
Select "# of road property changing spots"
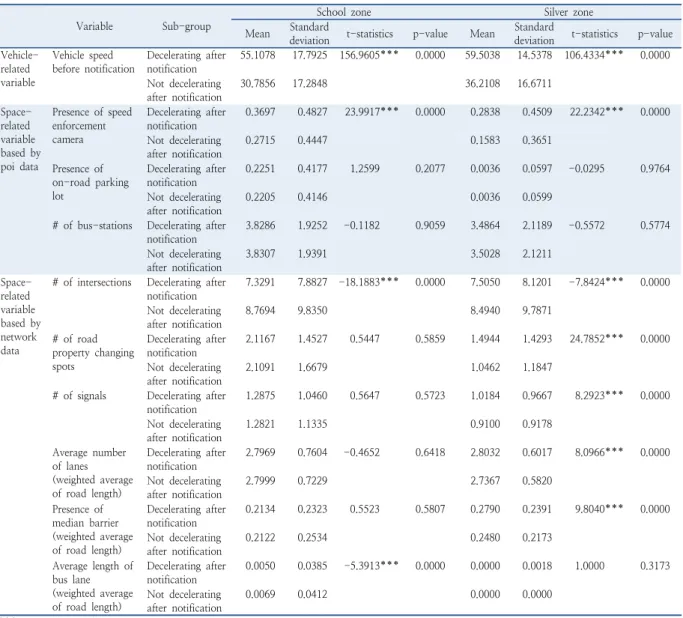click(93, 352)
